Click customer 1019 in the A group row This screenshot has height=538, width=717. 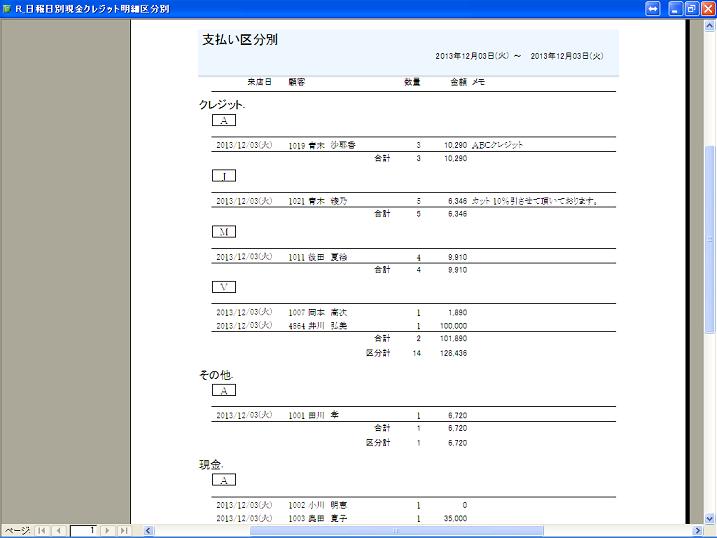pyautogui.click(x=322, y=145)
